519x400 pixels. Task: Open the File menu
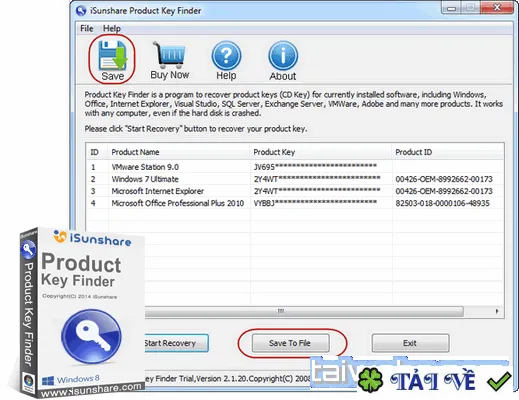coord(87,29)
